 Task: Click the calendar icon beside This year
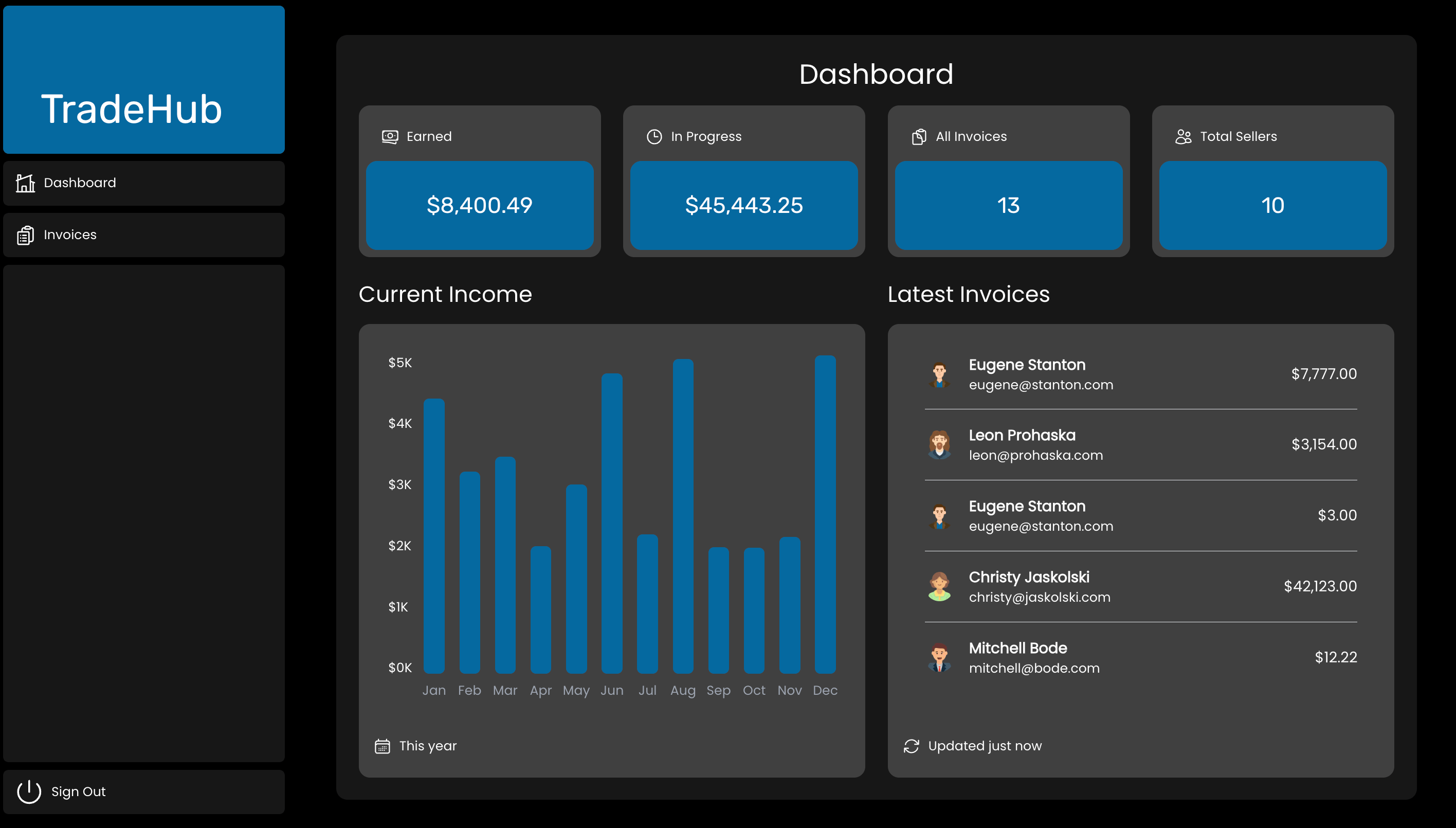(382, 746)
